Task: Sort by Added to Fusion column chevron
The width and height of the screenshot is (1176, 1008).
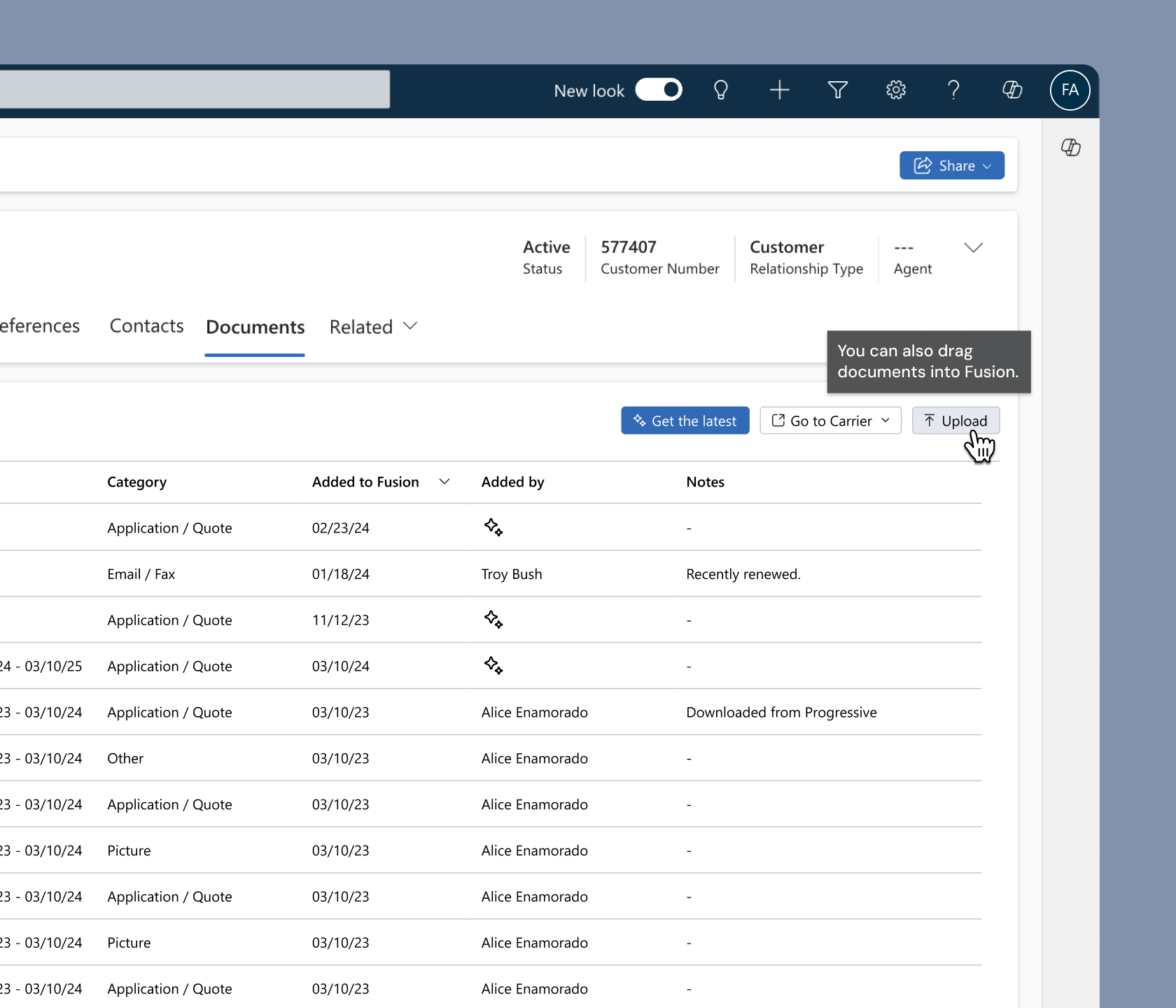Action: 444,482
